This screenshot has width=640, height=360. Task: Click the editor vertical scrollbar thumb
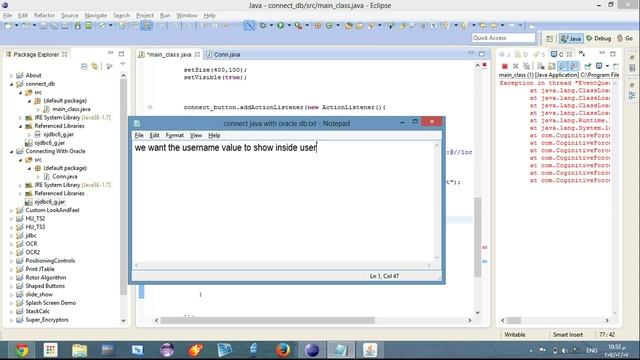pos(478,237)
